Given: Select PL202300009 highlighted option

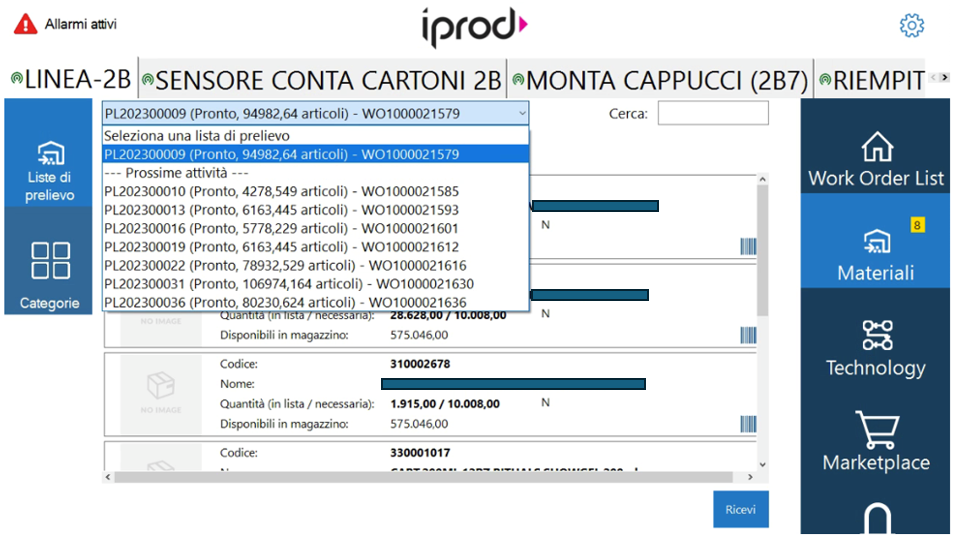Looking at the screenshot, I should (315, 154).
